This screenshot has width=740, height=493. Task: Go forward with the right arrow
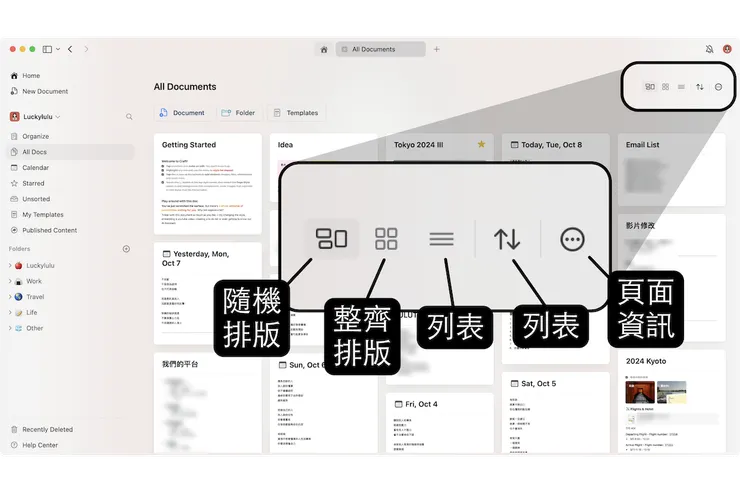click(86, 49)
